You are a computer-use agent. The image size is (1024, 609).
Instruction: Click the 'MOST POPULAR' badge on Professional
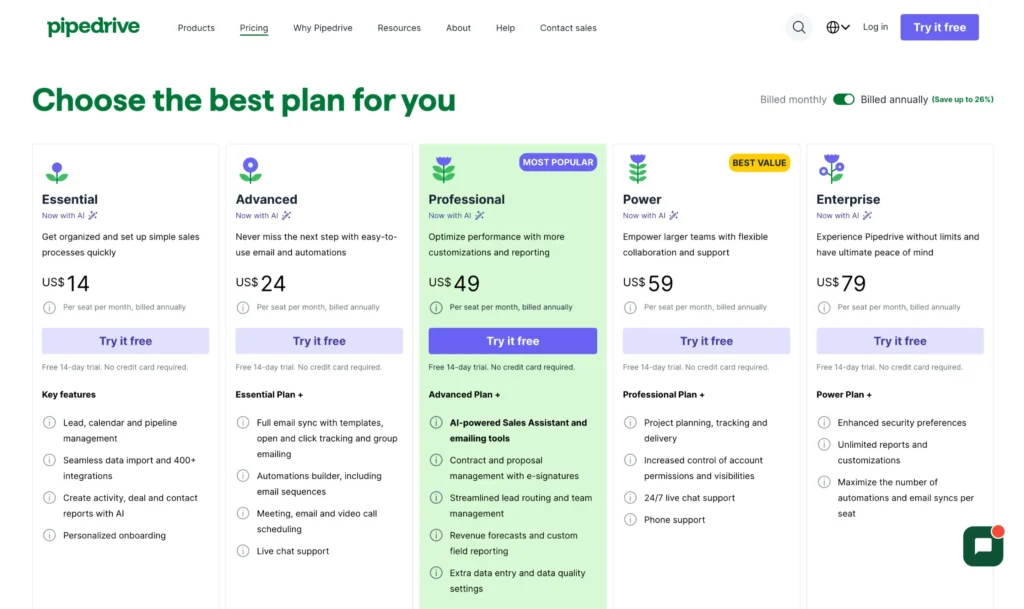[558, 161]
